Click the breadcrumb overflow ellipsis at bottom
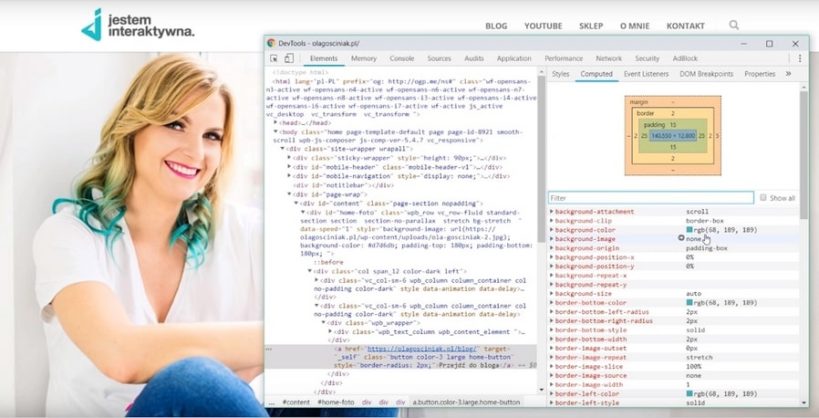The width and height of the screenshot is (819, 418). tap(271, 402)
